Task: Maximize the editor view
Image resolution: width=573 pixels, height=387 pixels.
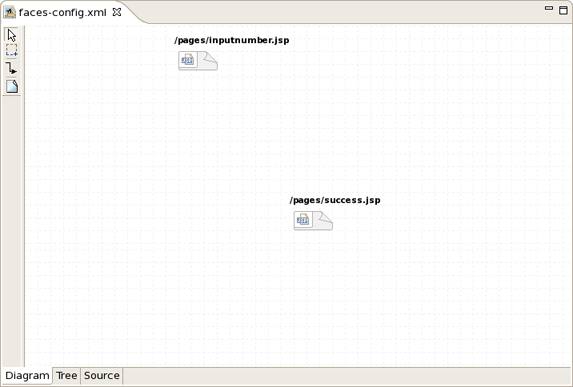Action: point(563,10)
